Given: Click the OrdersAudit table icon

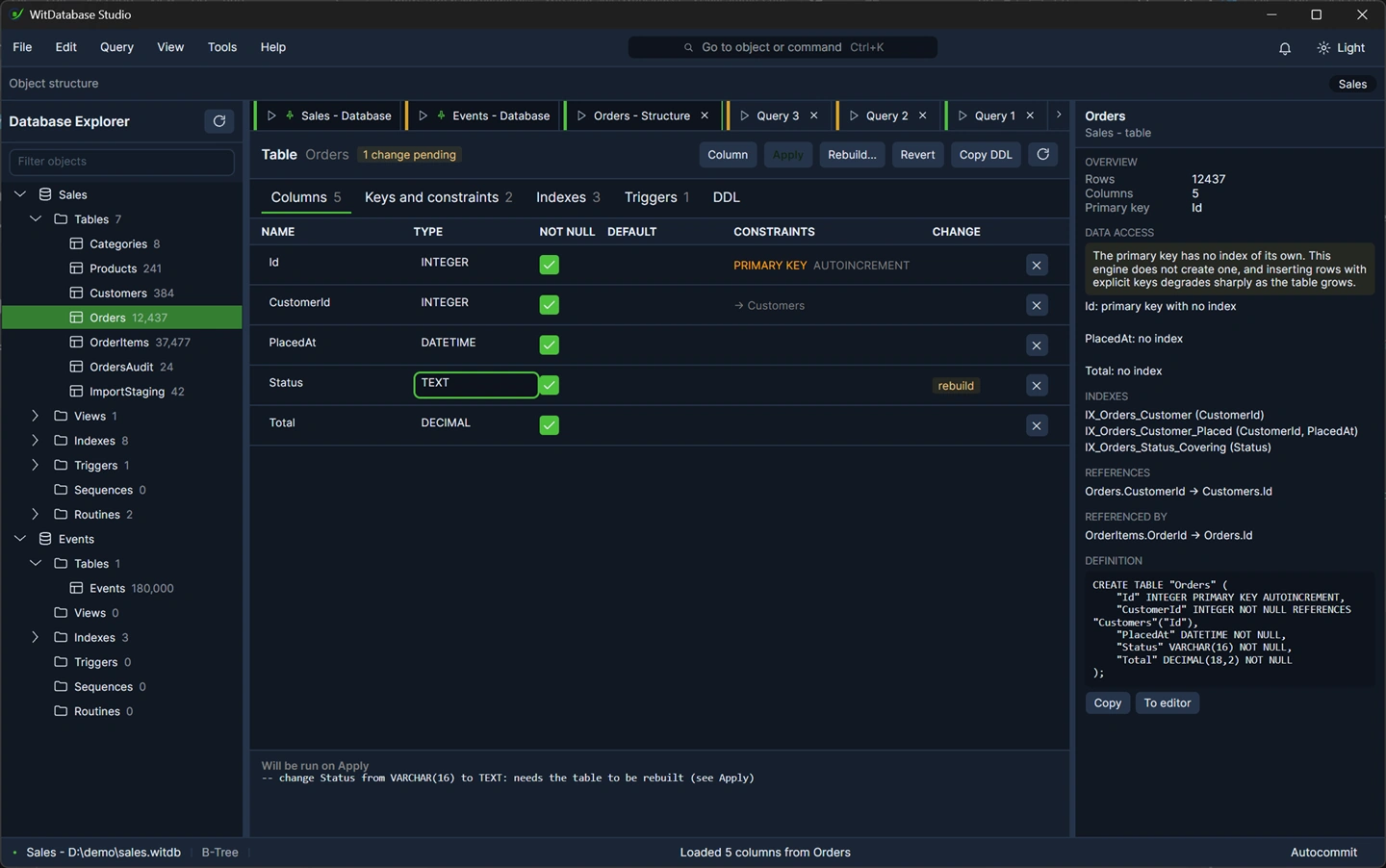Looking at the screenshot, I should pos(76,367).
